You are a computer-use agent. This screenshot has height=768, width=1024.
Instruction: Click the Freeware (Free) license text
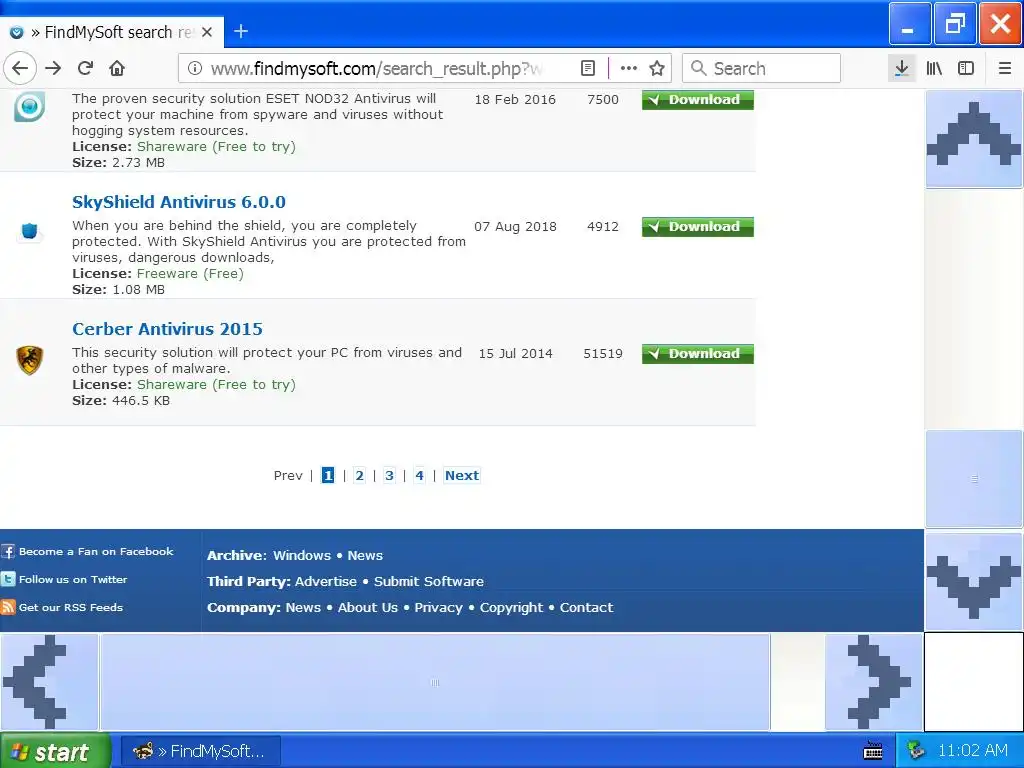tap(190, 274)
